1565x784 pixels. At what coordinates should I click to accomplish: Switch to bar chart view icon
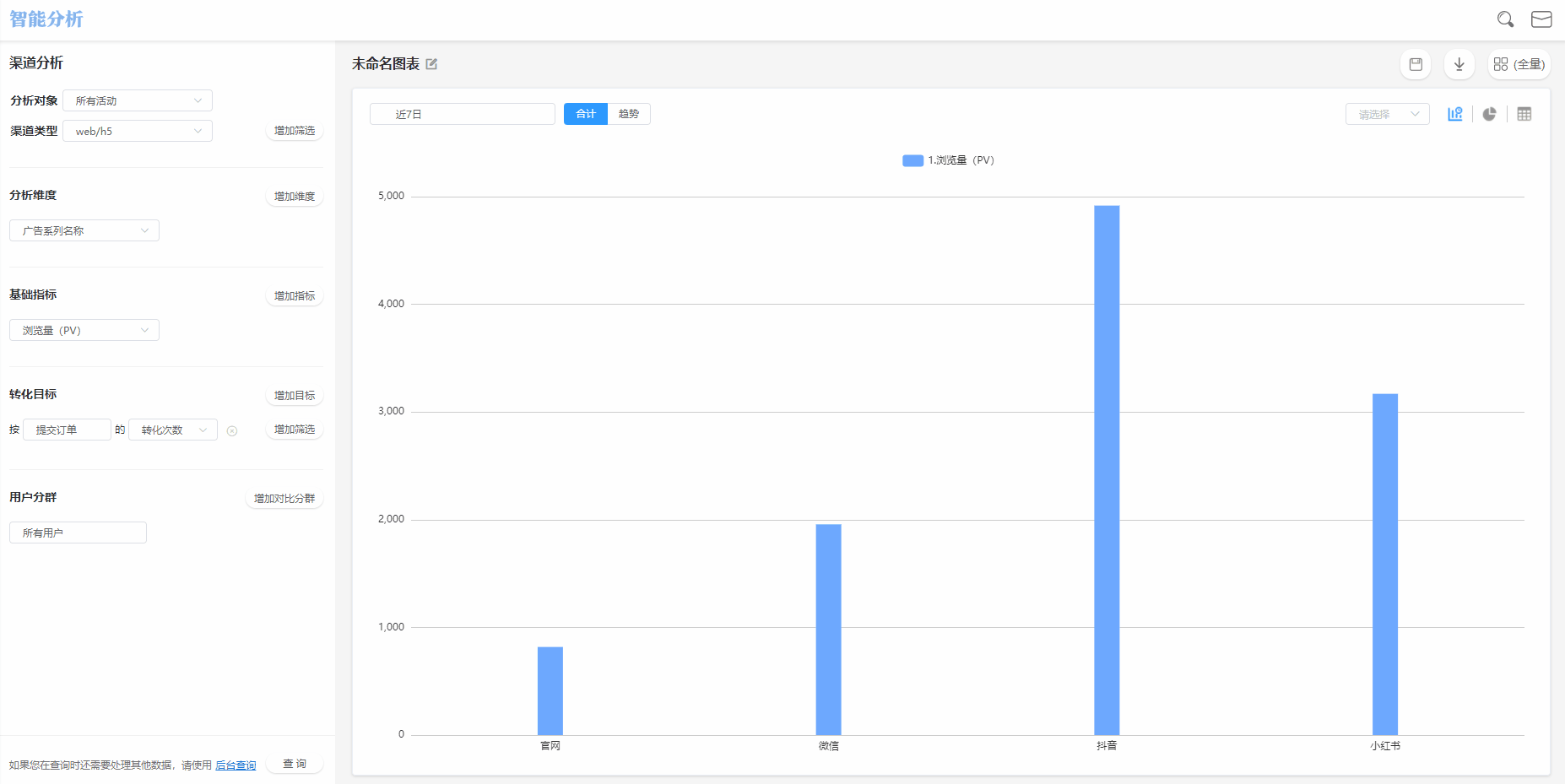coord(1454,114)
